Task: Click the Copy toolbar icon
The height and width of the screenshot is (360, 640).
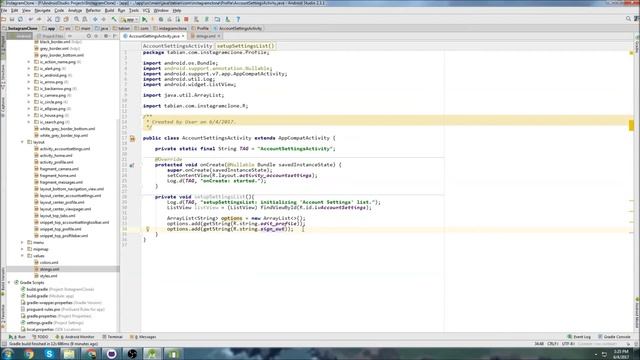Action: (x=58, y=19)
